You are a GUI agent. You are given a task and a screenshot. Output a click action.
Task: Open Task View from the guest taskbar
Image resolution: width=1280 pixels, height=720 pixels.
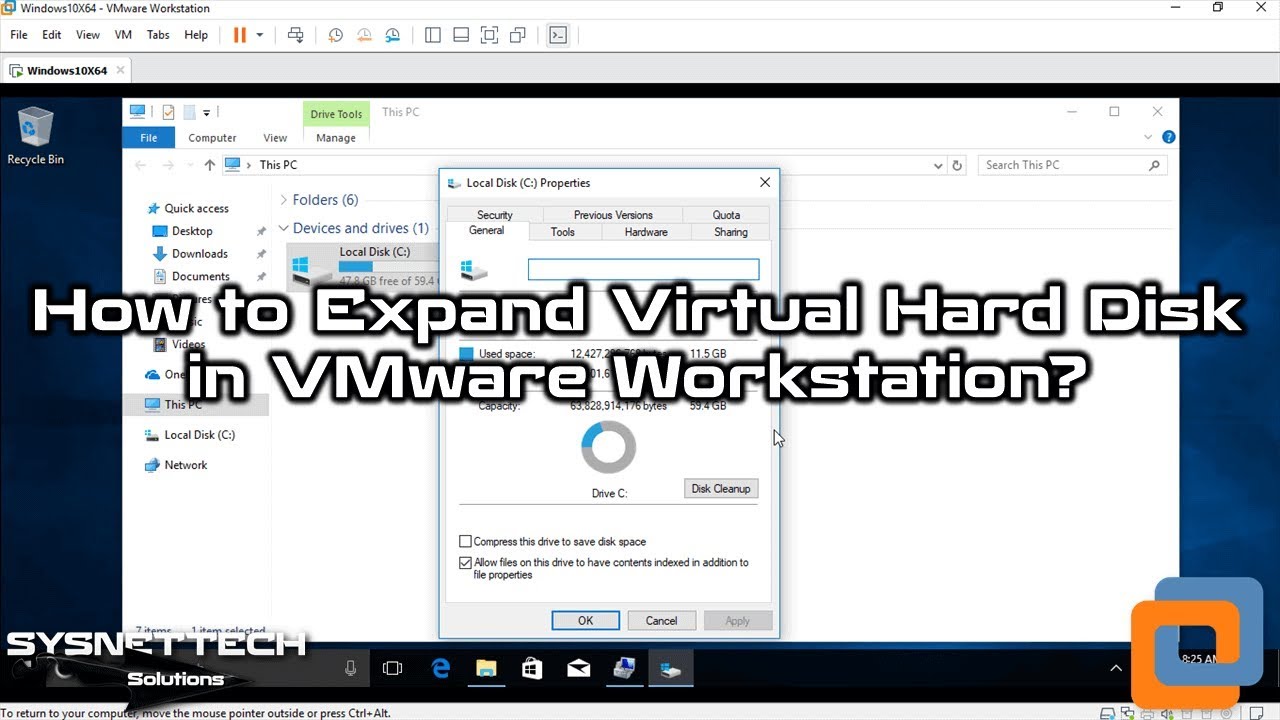[x=393, y=668]
